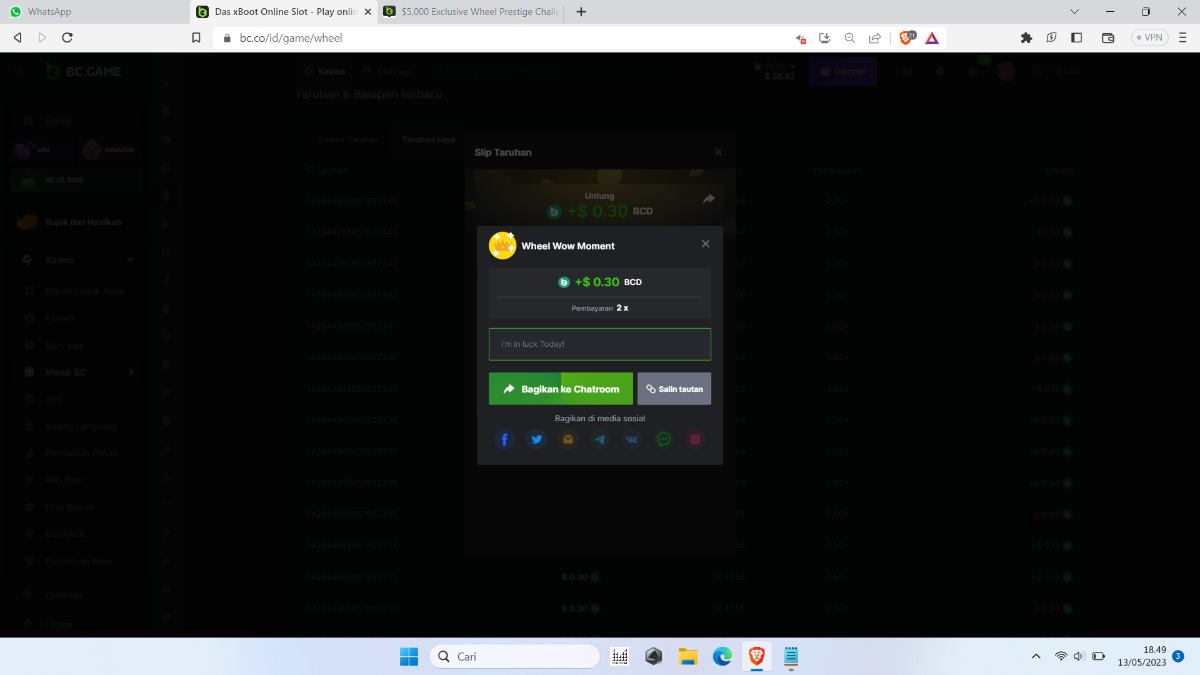
Task: Expand system tray hidden icons chevron
Action: tap(1035, 656)
